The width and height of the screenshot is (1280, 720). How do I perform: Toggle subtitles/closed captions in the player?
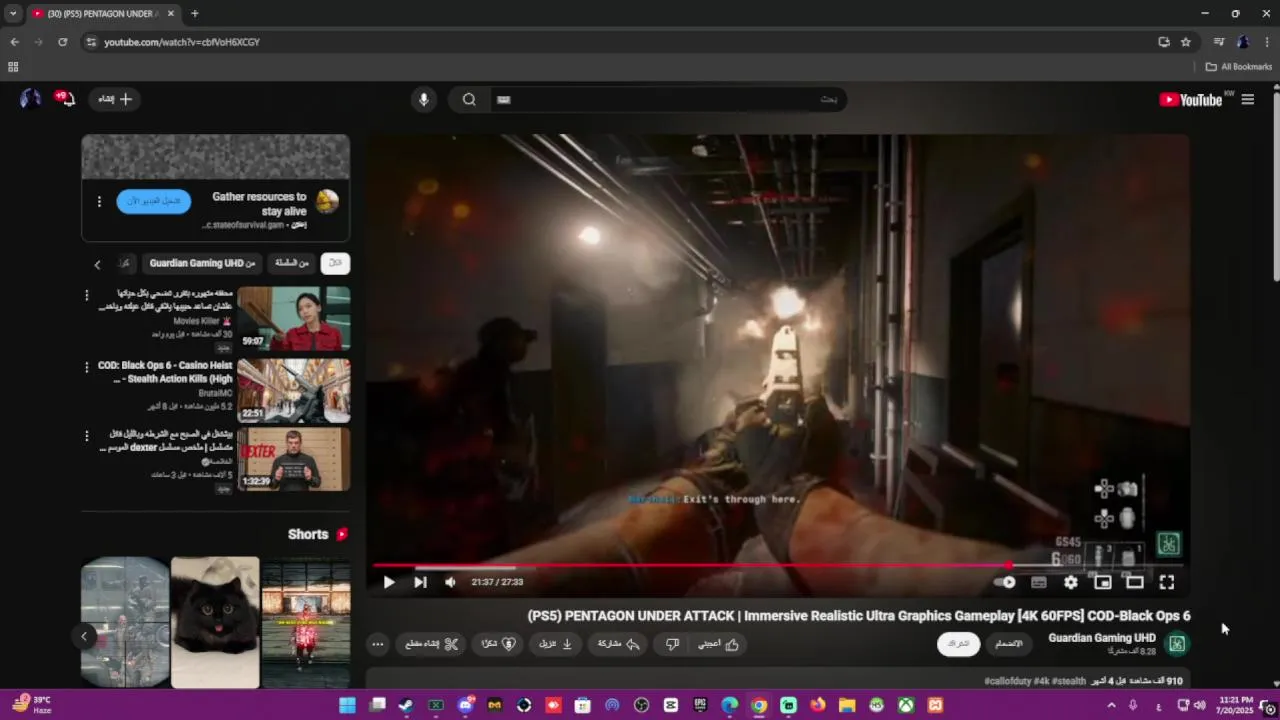click(1039, 582)
